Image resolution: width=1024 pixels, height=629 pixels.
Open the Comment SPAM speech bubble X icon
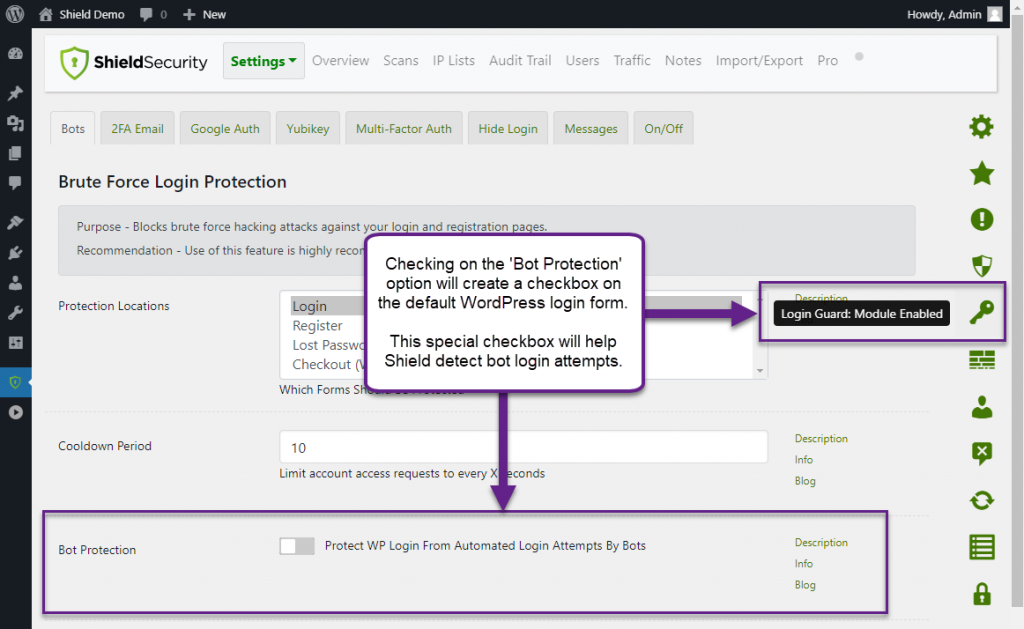tap(982, 453)
